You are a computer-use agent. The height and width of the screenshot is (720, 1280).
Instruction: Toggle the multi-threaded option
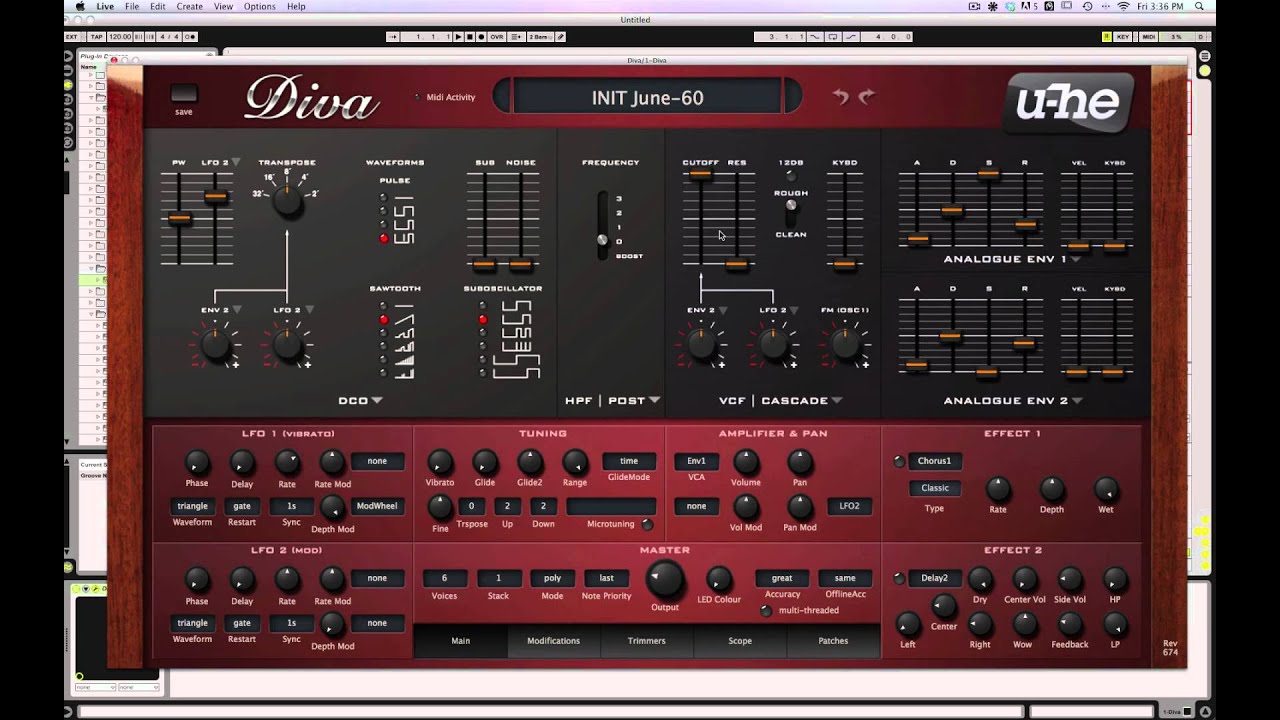click(x=766, y=611)
